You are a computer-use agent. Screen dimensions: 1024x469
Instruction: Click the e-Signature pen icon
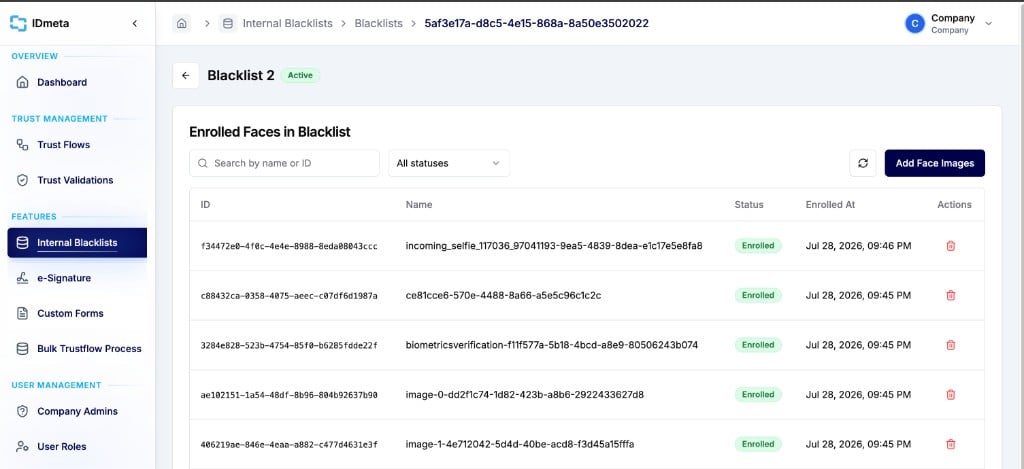click(x=22, y=278)
